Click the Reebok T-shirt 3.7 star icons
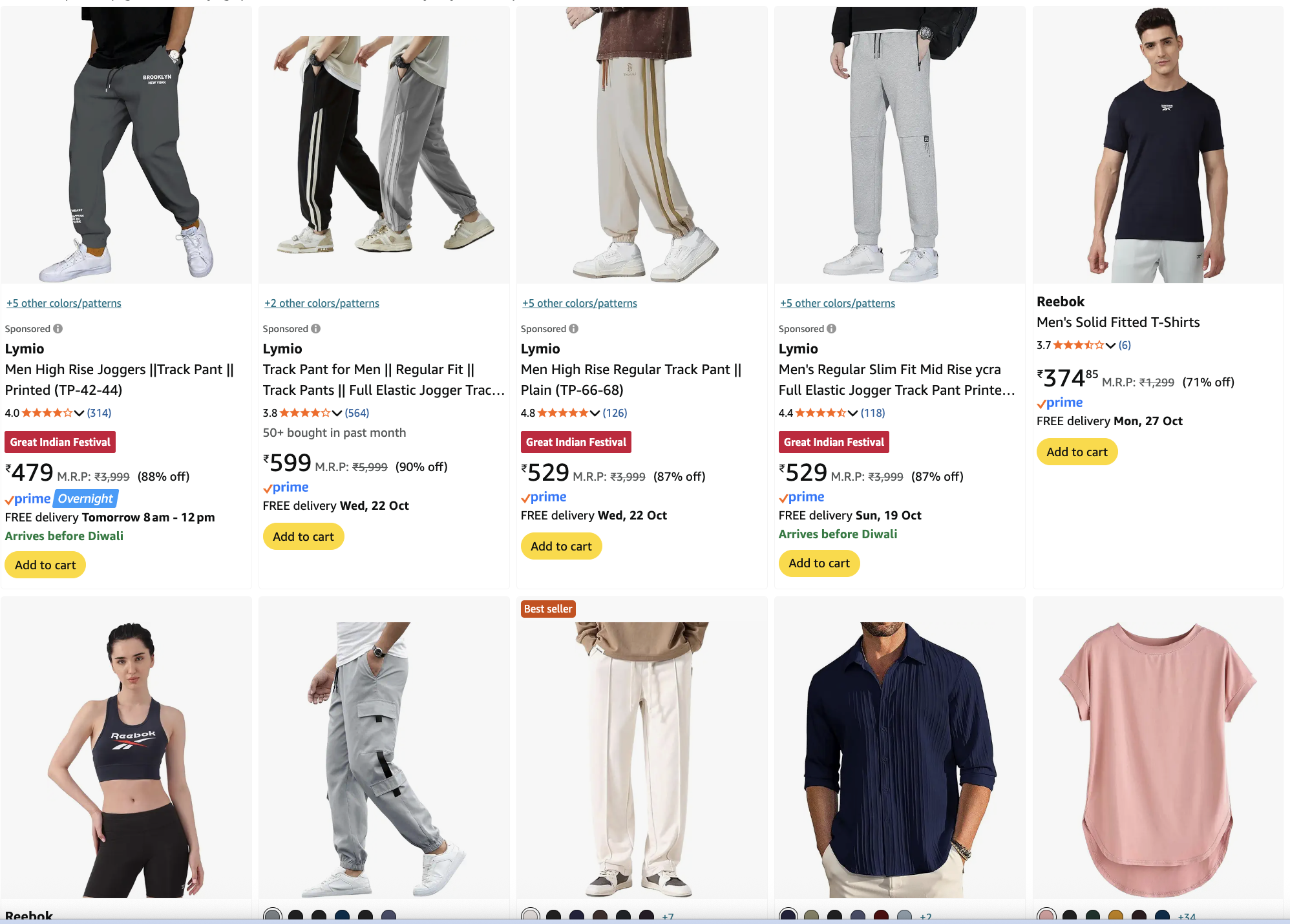1290x924 pixels. pos(1079,345)
